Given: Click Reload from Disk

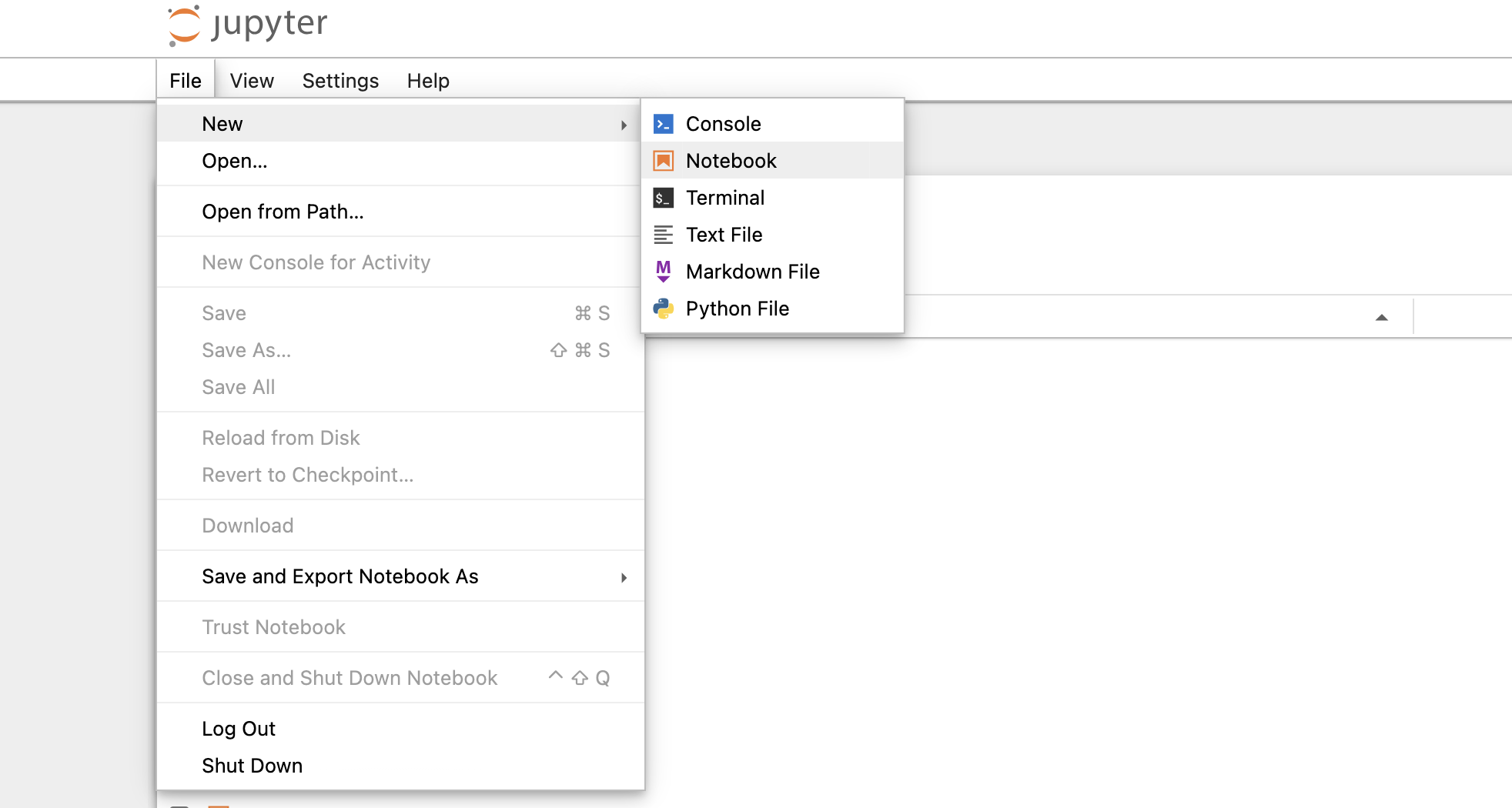Looking at the screenshot, I should click(400, 438).
